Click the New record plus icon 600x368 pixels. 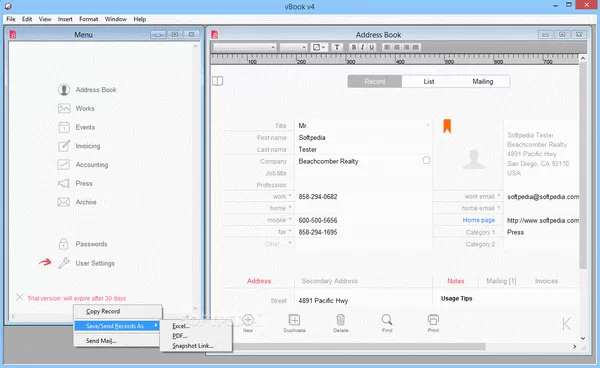point(248,320)
